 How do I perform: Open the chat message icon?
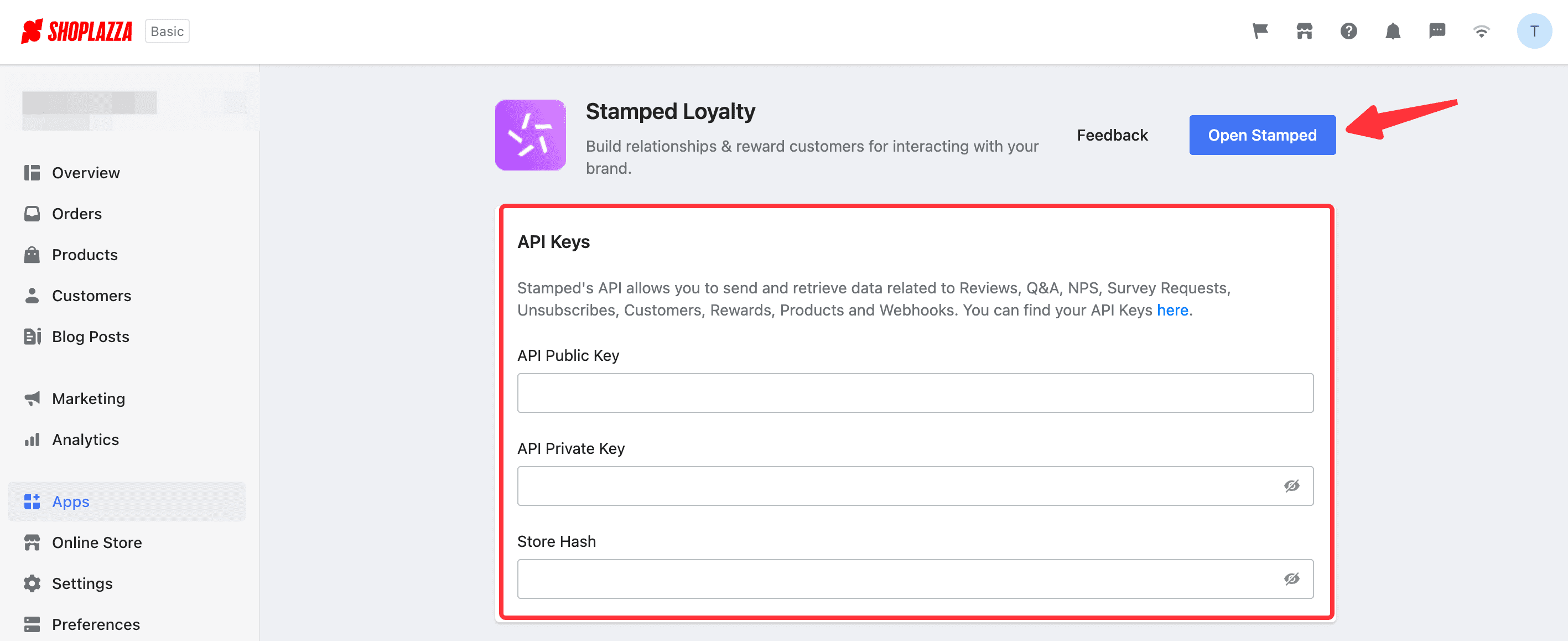coord(1437,30)
